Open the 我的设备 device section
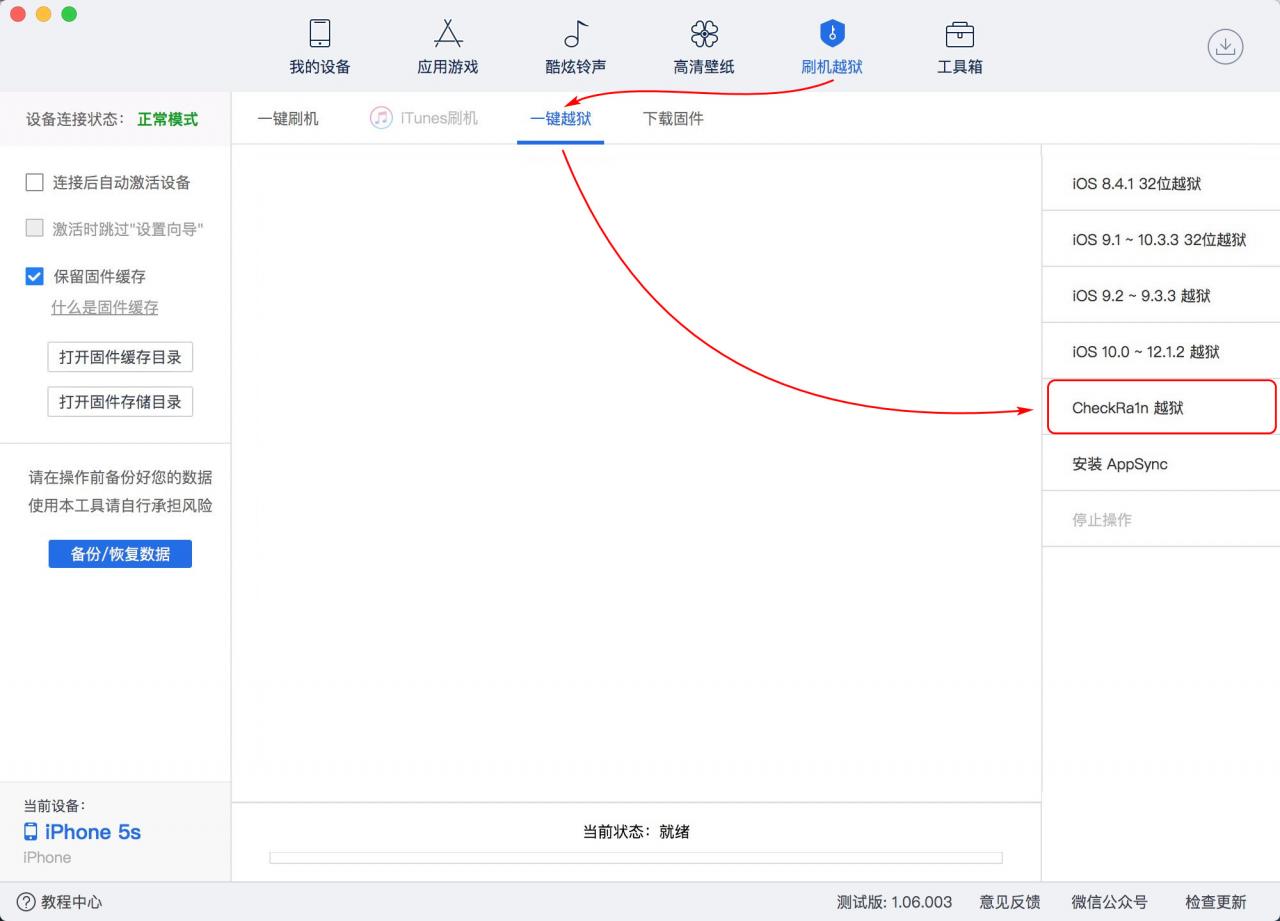The image size is (1280, 921). tap(320, 47)
